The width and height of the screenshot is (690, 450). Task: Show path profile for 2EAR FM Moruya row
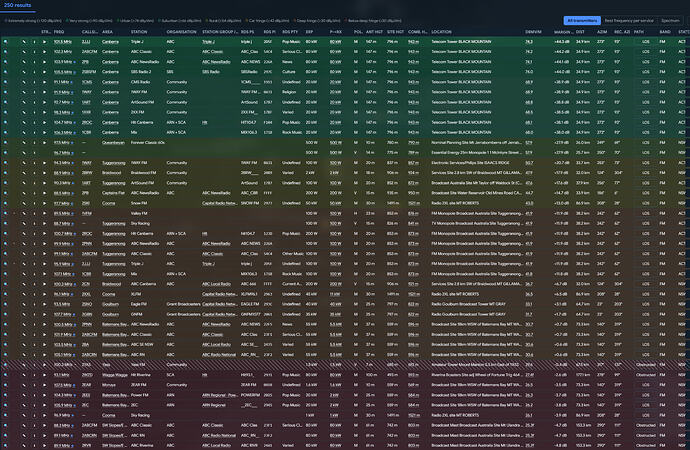[24, 385]
